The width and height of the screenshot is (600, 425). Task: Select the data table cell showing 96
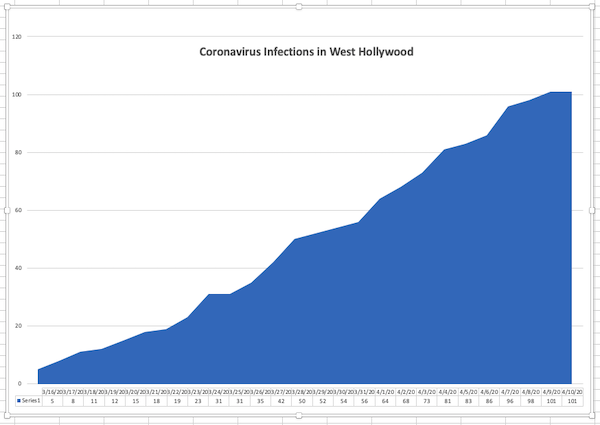point(510,401)
